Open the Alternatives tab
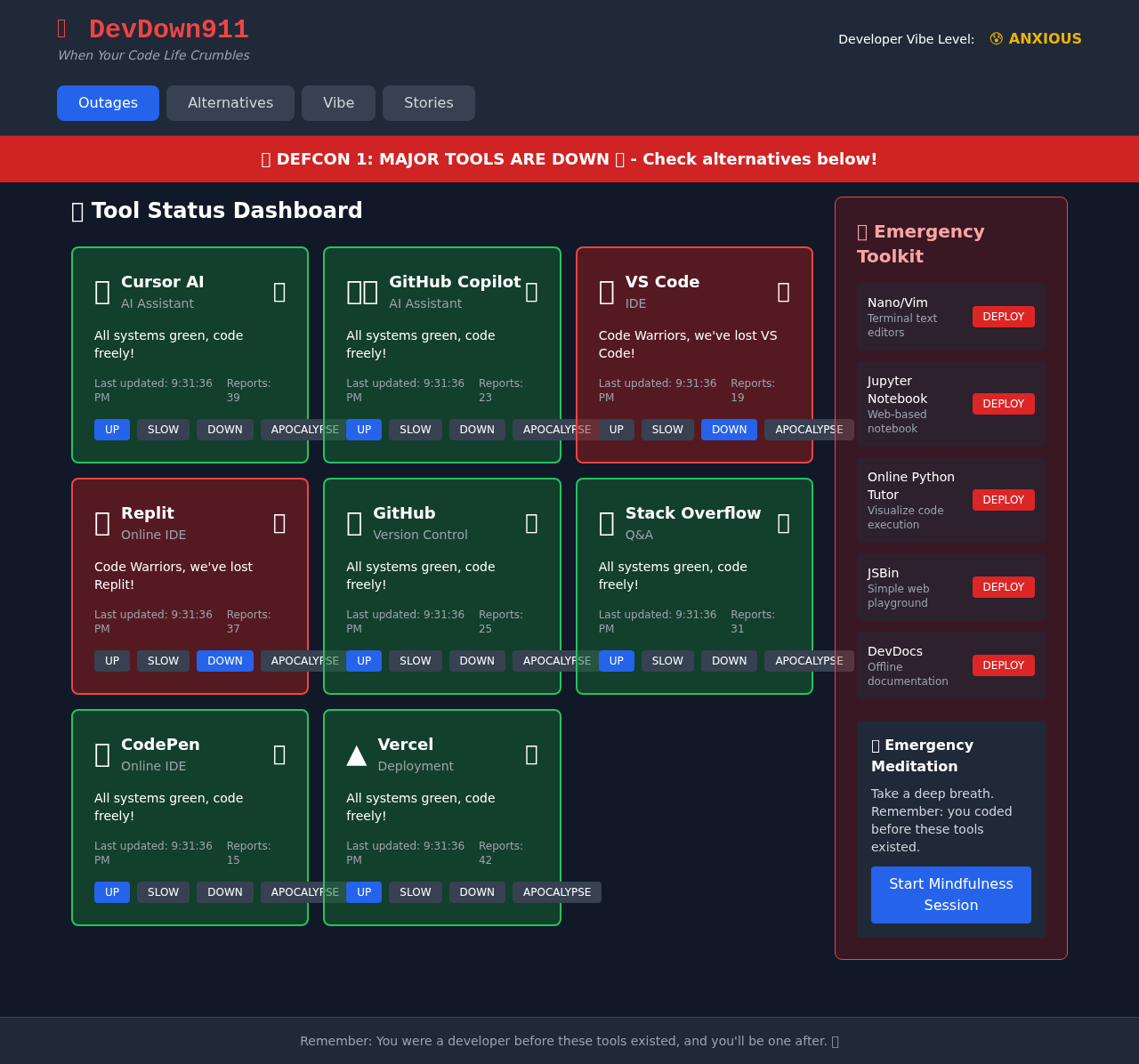 tap(230, 103)
